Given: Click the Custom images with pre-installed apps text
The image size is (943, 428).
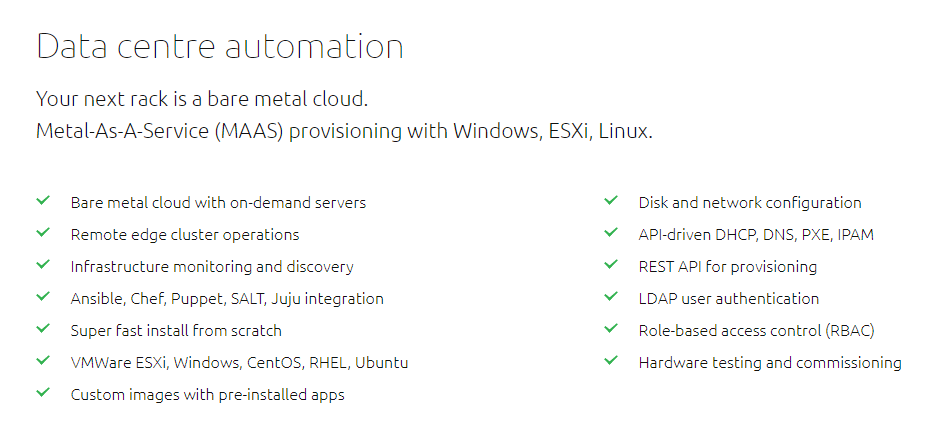Looking at the screenshot, I should pos(207,395).
